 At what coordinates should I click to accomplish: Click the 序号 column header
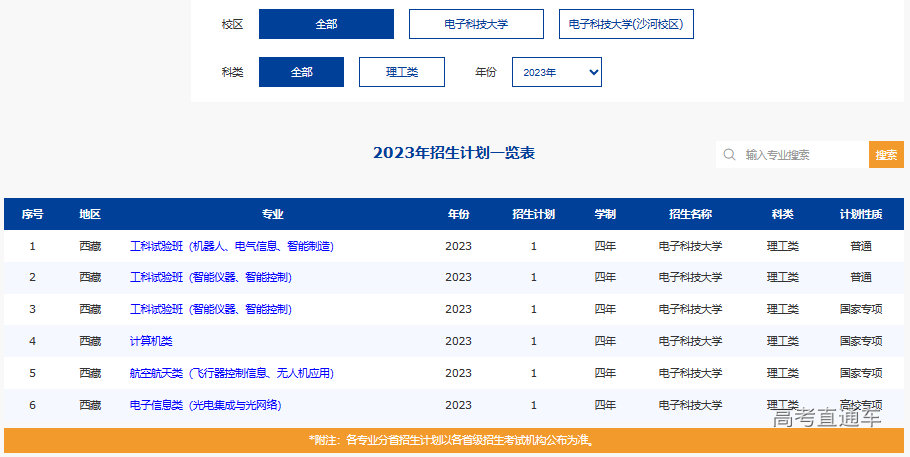click(x=32, y=215)
